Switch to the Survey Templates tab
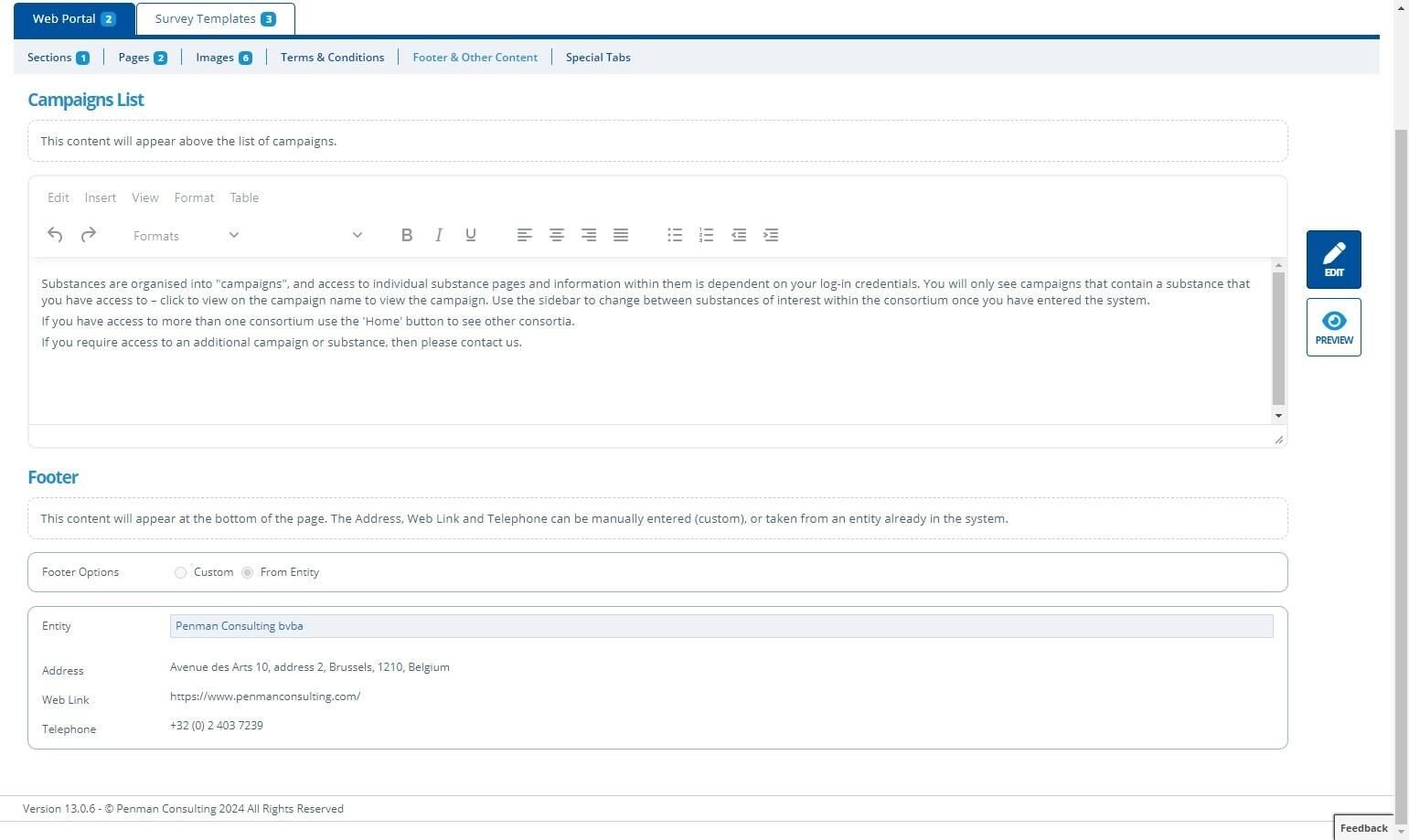The height and width of the screenshot is (840, 1409). [x=215, y=19]
